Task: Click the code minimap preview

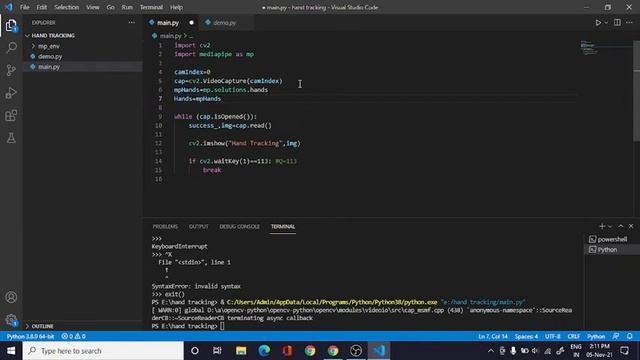Action: pos(589,47)
